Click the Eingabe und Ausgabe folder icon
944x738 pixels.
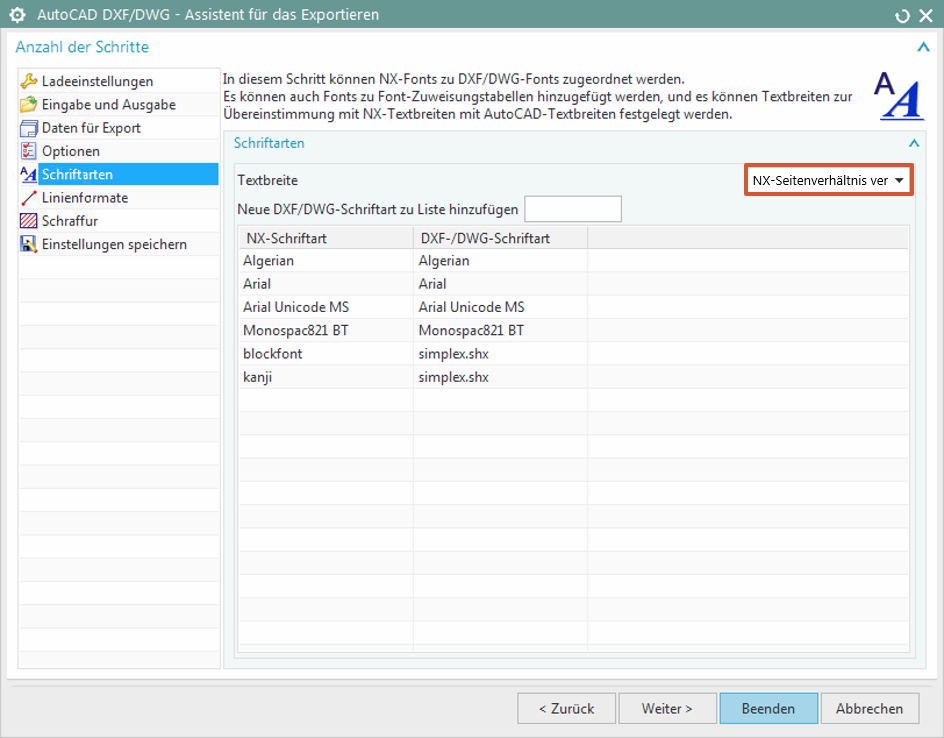tap(28, 104)
